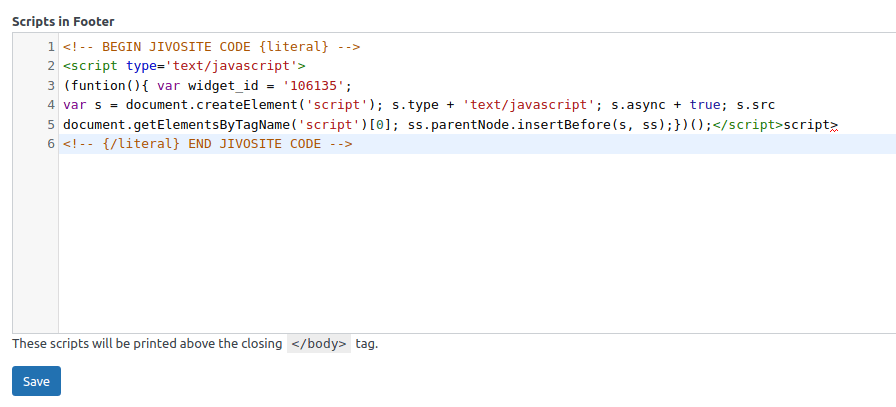Click the 'BEGIN JIVOSITE CODE' comment line
The image size is (896, 407).
211,47
